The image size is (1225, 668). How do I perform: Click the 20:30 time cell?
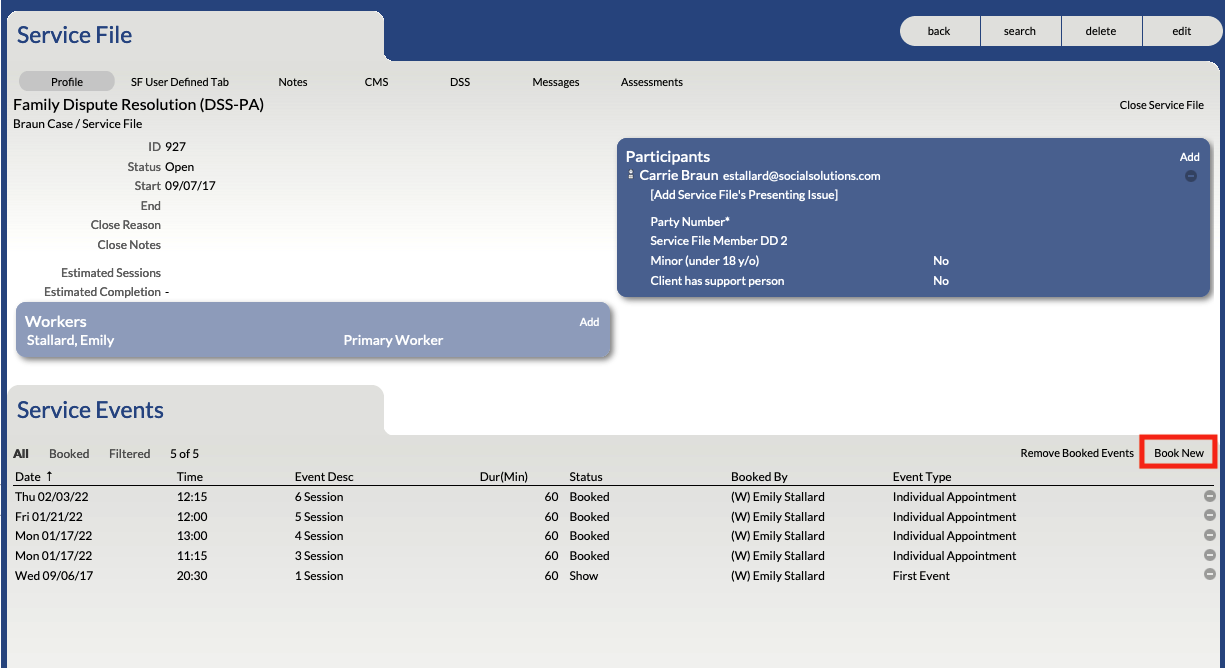(192, 576)
